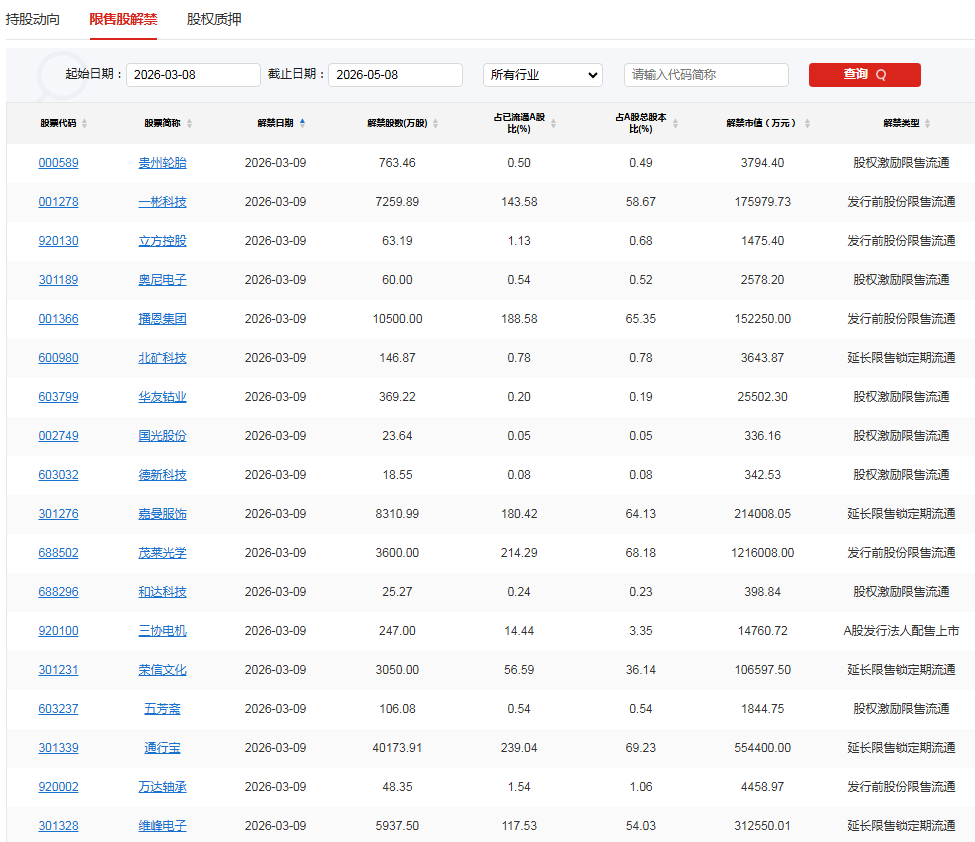Toggle sort arrow on 解禁日期 column
The height and width of the screenshot is (842, 975).
click(x=303, y=123)
